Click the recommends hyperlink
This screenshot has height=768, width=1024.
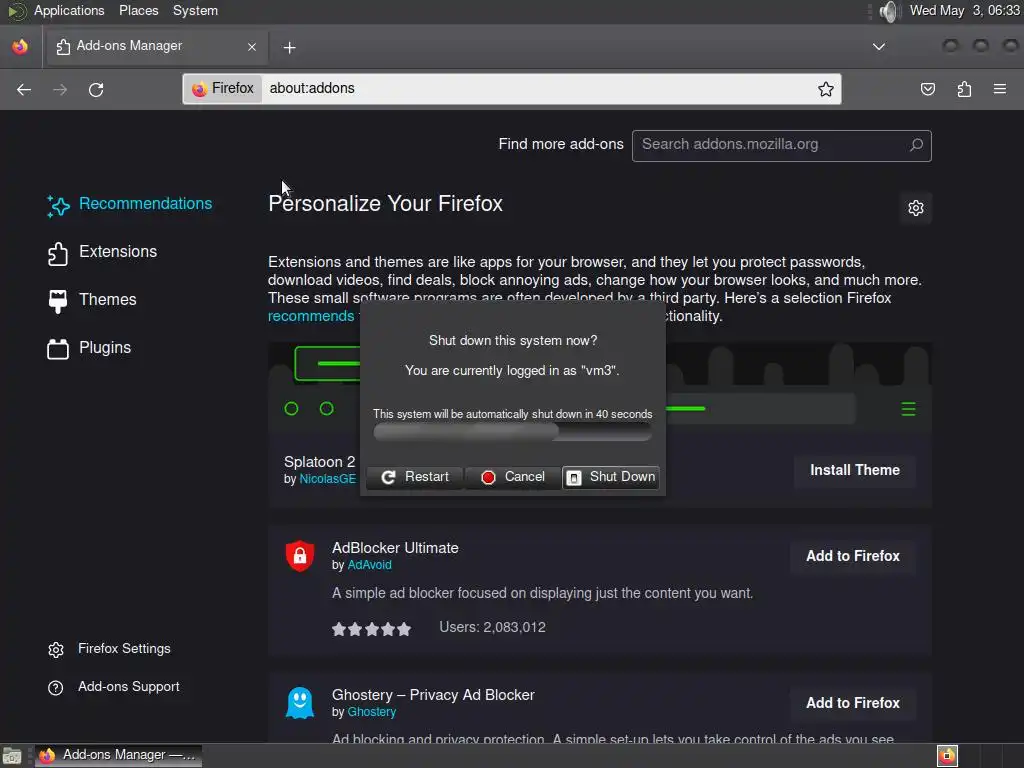311,316
